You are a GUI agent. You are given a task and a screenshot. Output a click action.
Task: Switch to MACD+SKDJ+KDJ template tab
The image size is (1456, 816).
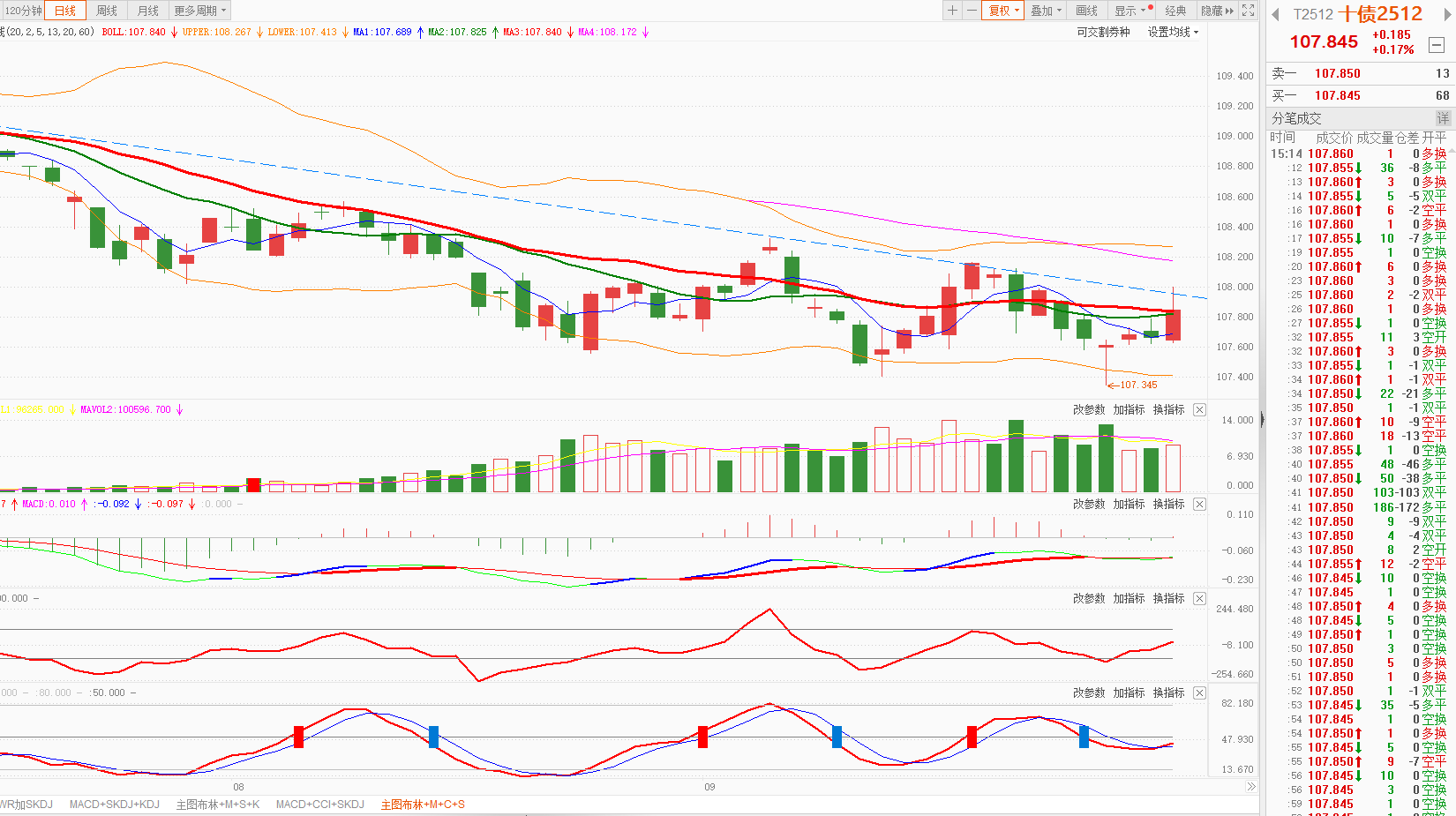coord(115,805)
